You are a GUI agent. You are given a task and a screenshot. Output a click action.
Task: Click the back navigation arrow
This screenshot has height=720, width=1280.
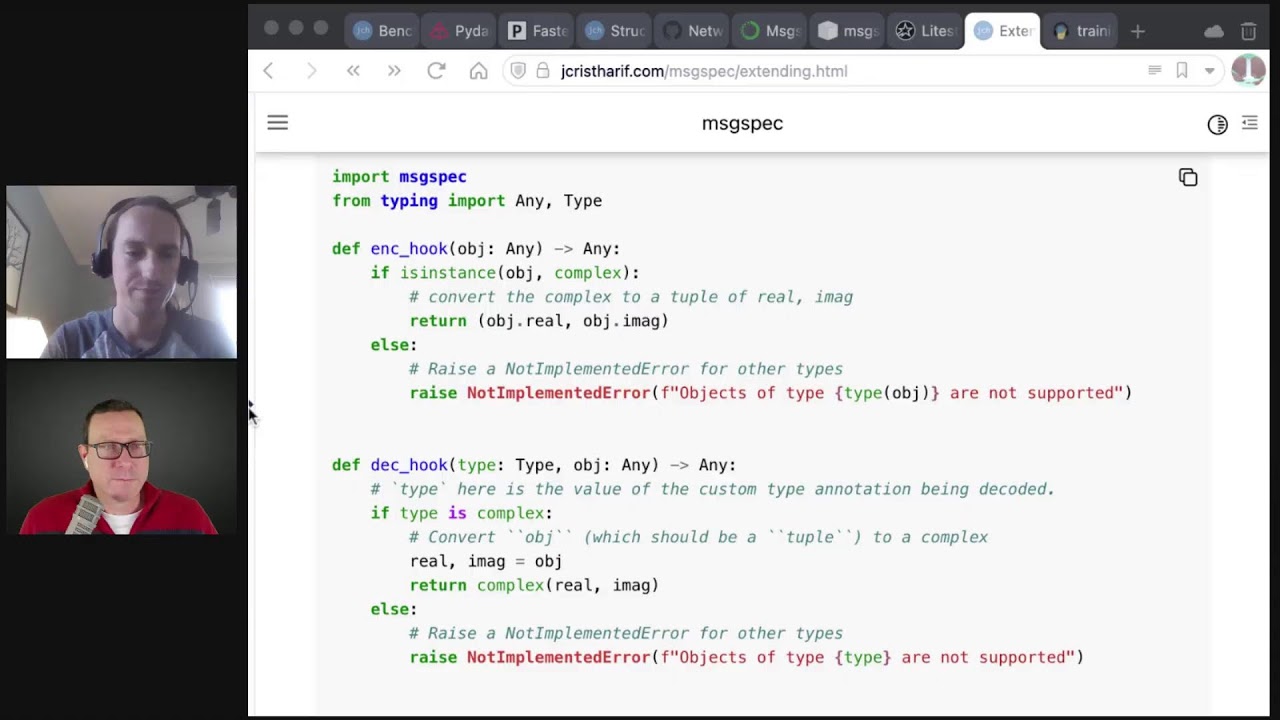coord(268,71)
